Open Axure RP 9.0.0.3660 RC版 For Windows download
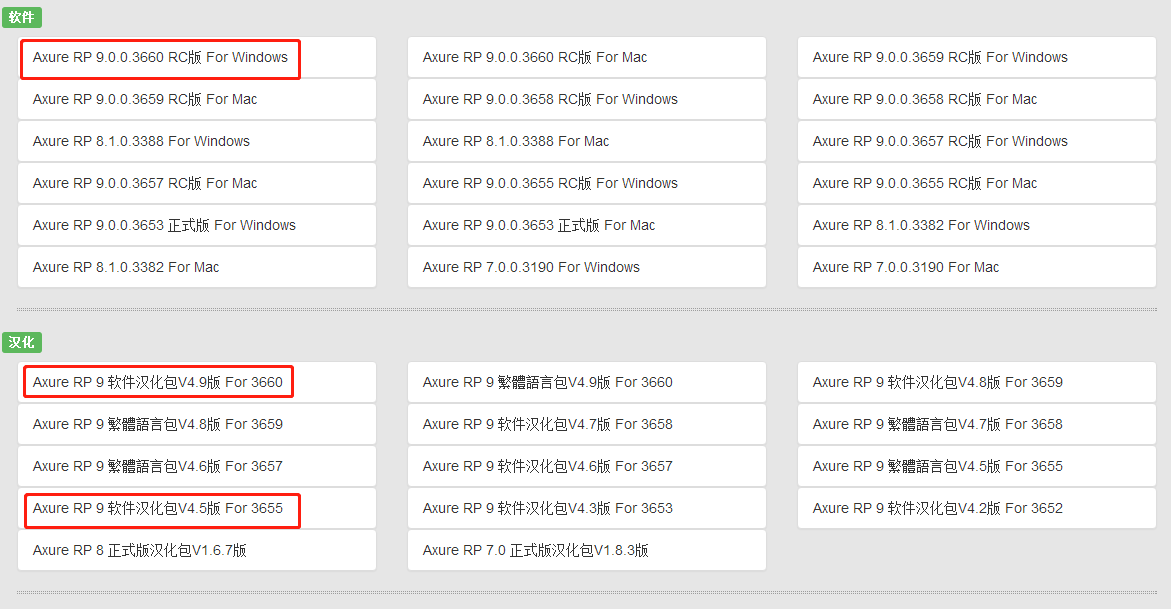This screenshot has height=609, width=1171. pyautogui.click(x=196, y=58)
